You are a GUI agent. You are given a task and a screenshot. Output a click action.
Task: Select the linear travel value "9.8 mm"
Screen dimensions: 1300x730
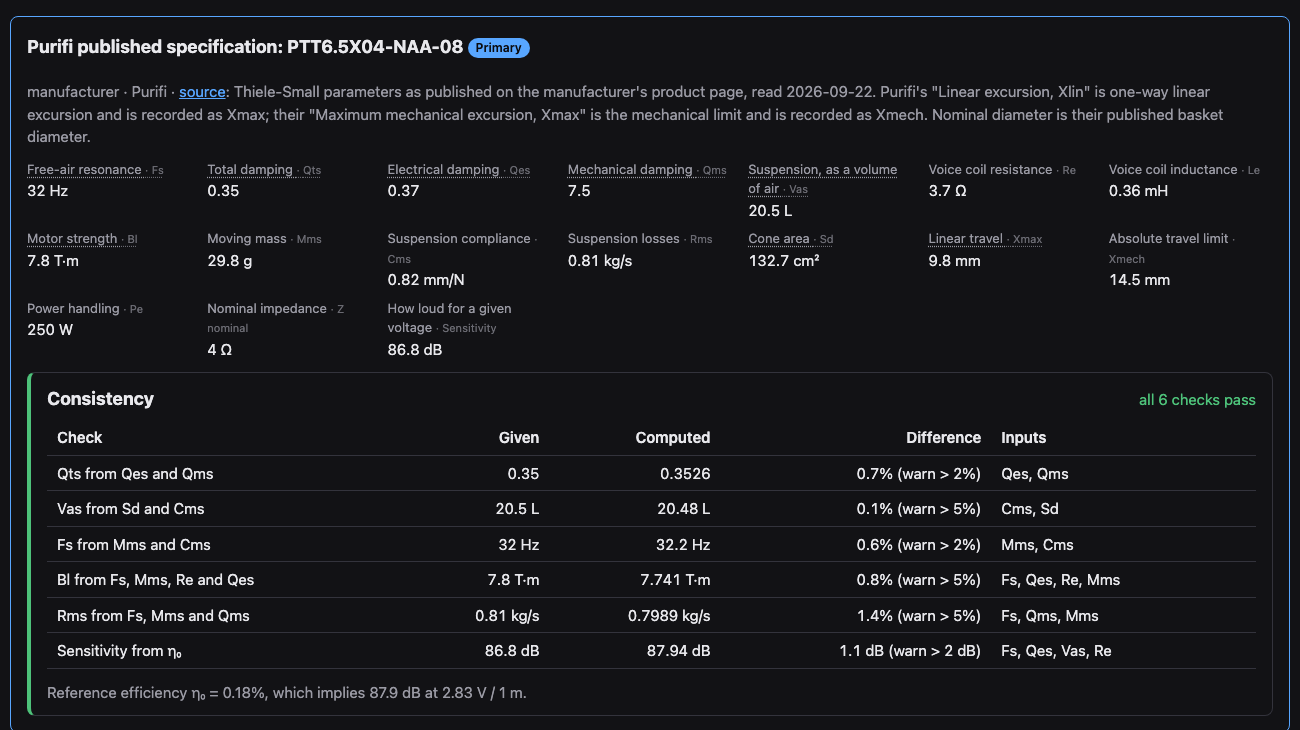954,261
